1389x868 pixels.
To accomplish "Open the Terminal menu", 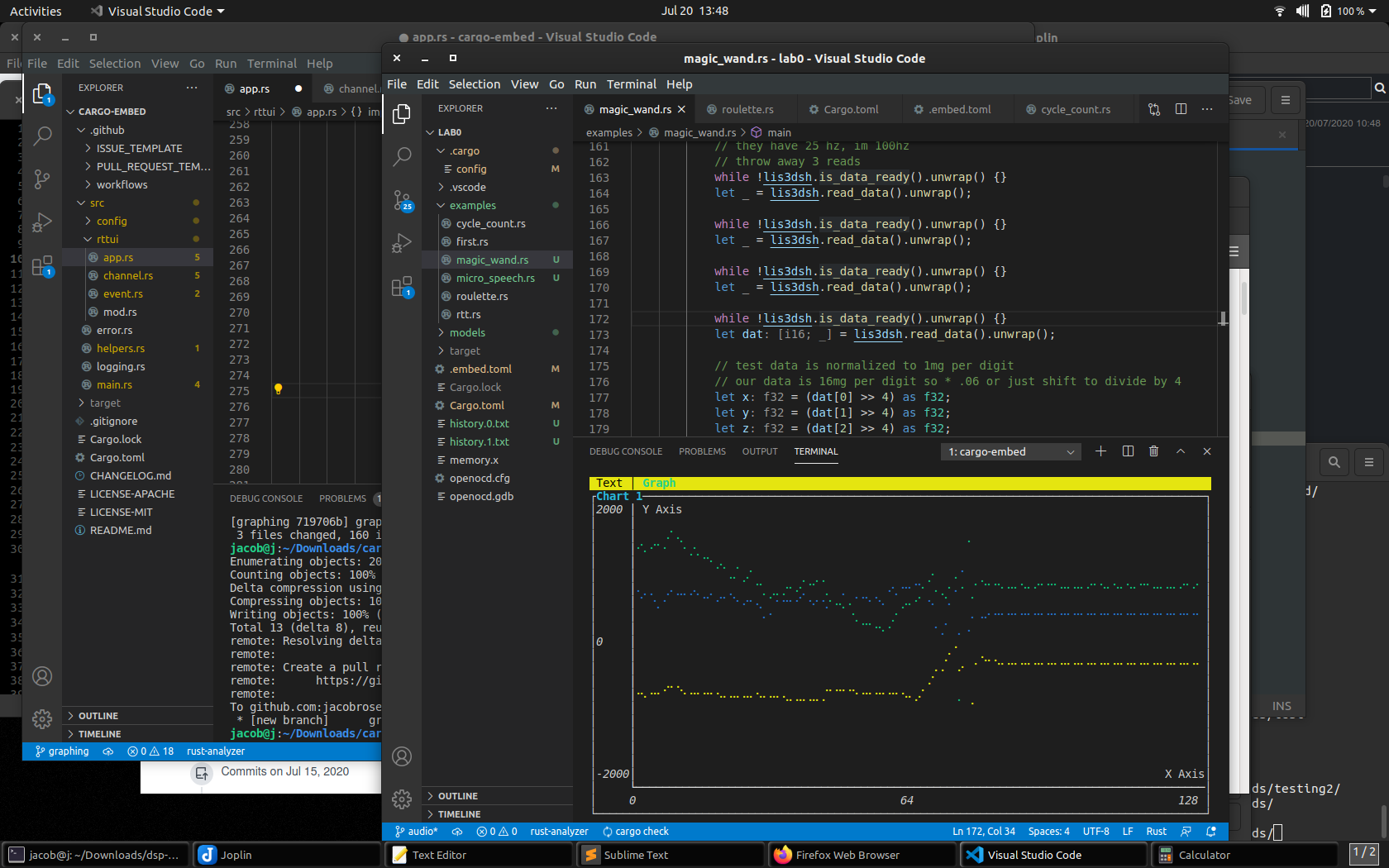I will (x=631, y=83).
